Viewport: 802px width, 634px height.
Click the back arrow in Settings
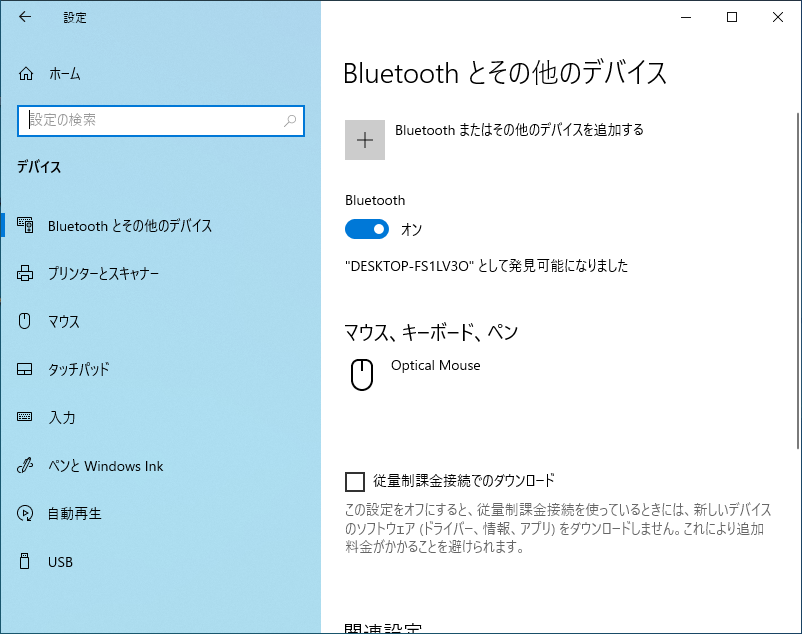click(25, 17)
